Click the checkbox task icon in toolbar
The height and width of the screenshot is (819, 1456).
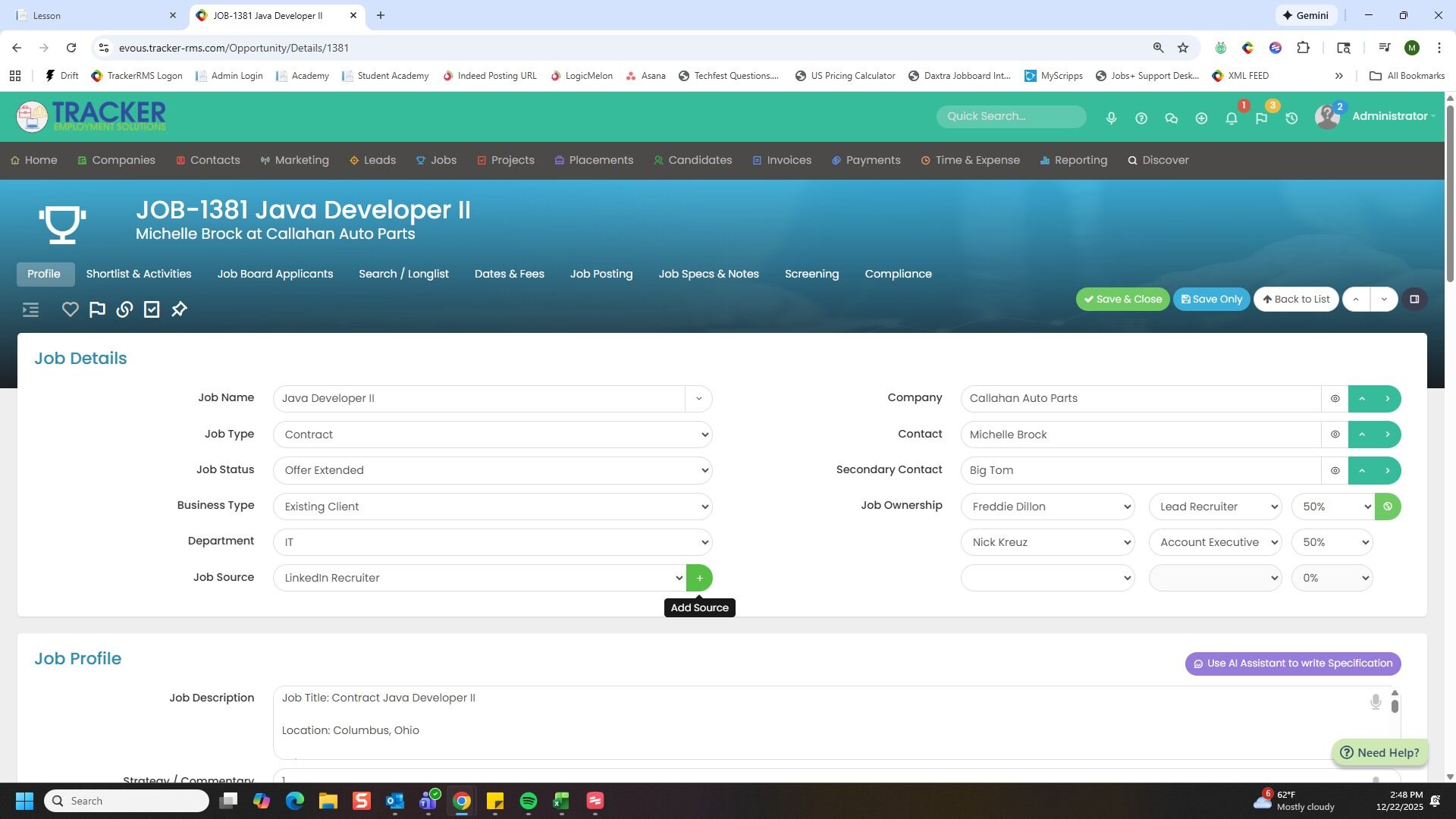152,309
